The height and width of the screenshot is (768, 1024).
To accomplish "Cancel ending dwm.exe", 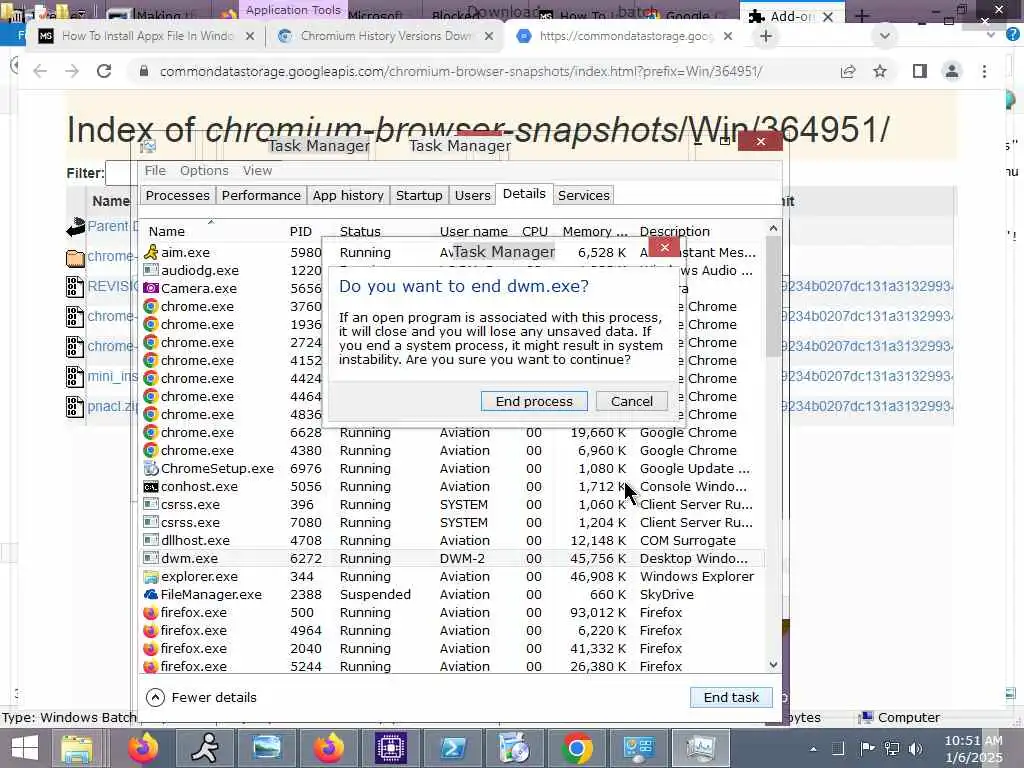I will tap(631, 401).
